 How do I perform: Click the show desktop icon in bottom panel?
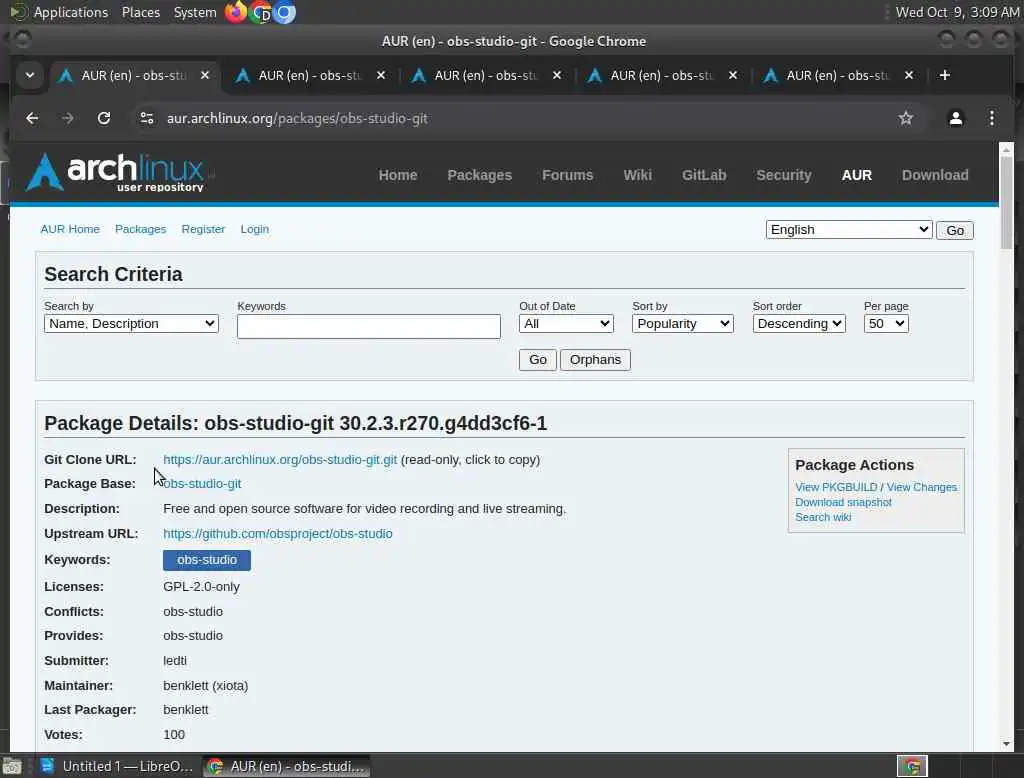click(x=12, y=766)
